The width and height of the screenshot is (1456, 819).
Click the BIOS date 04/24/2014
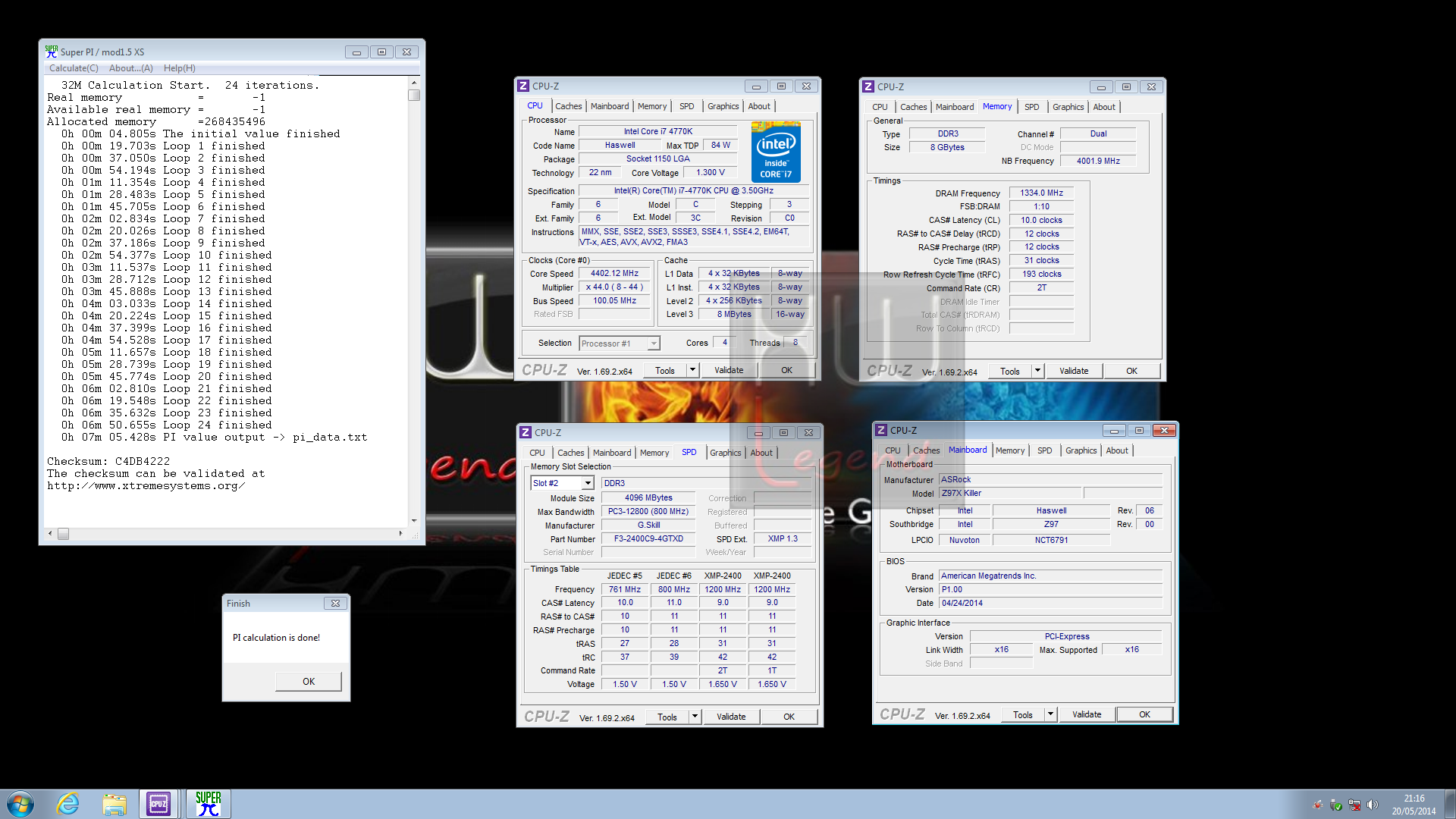pos(1050,604)
